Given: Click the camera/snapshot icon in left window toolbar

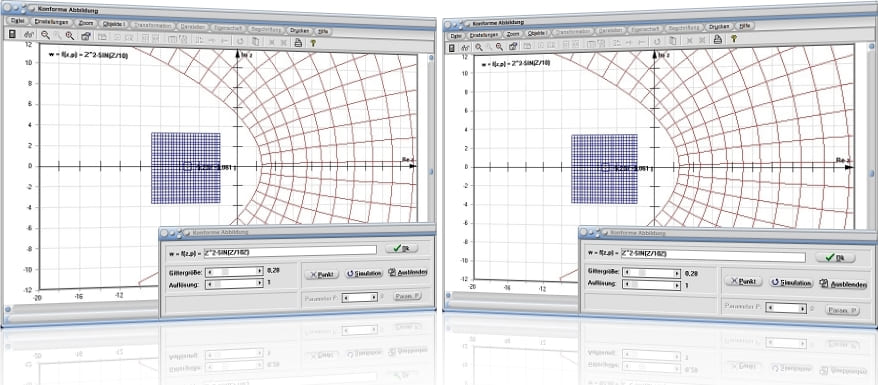Looking at the screenshot, I should [x=86, y=36].
